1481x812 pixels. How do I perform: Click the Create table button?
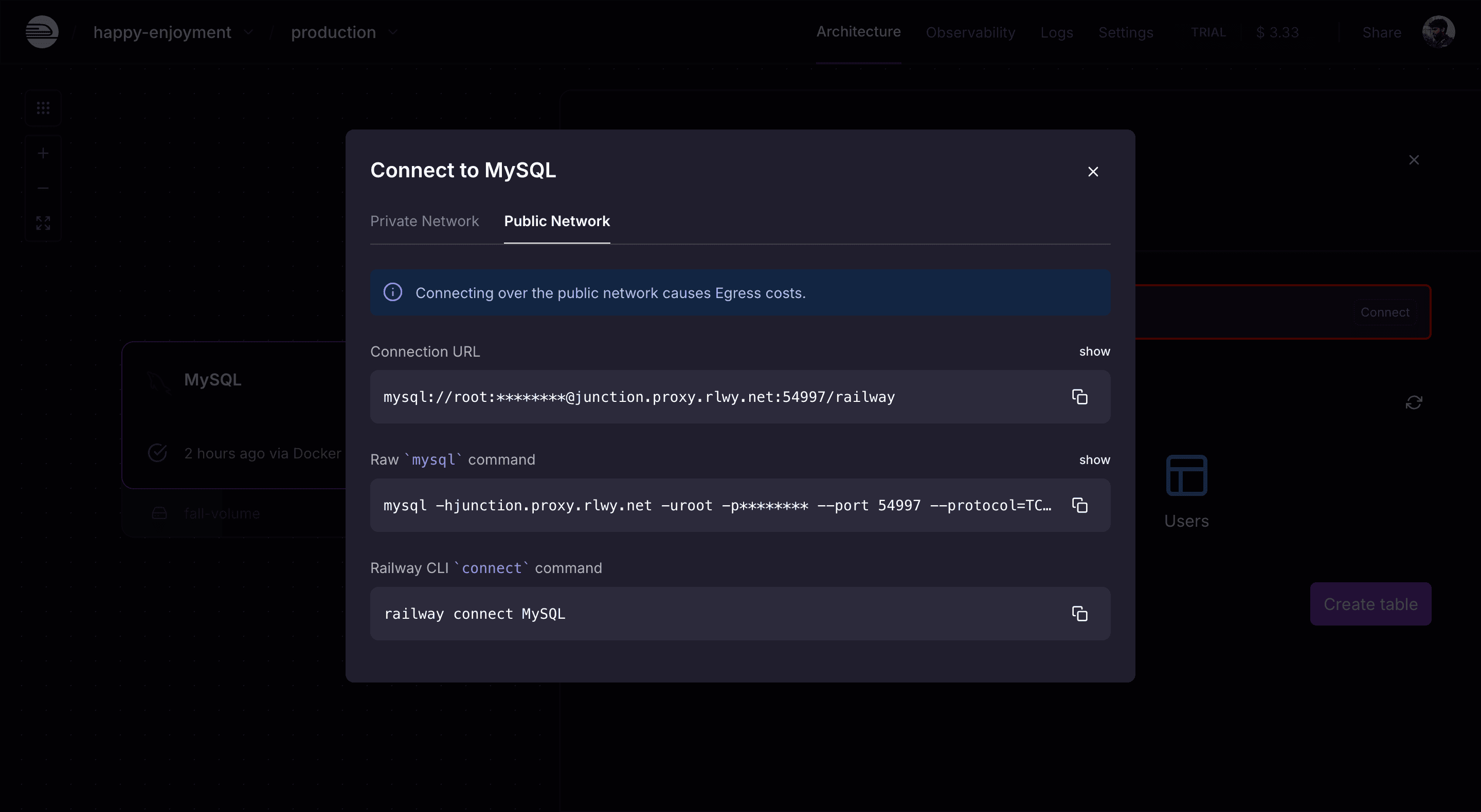[x=1370, y=604]
